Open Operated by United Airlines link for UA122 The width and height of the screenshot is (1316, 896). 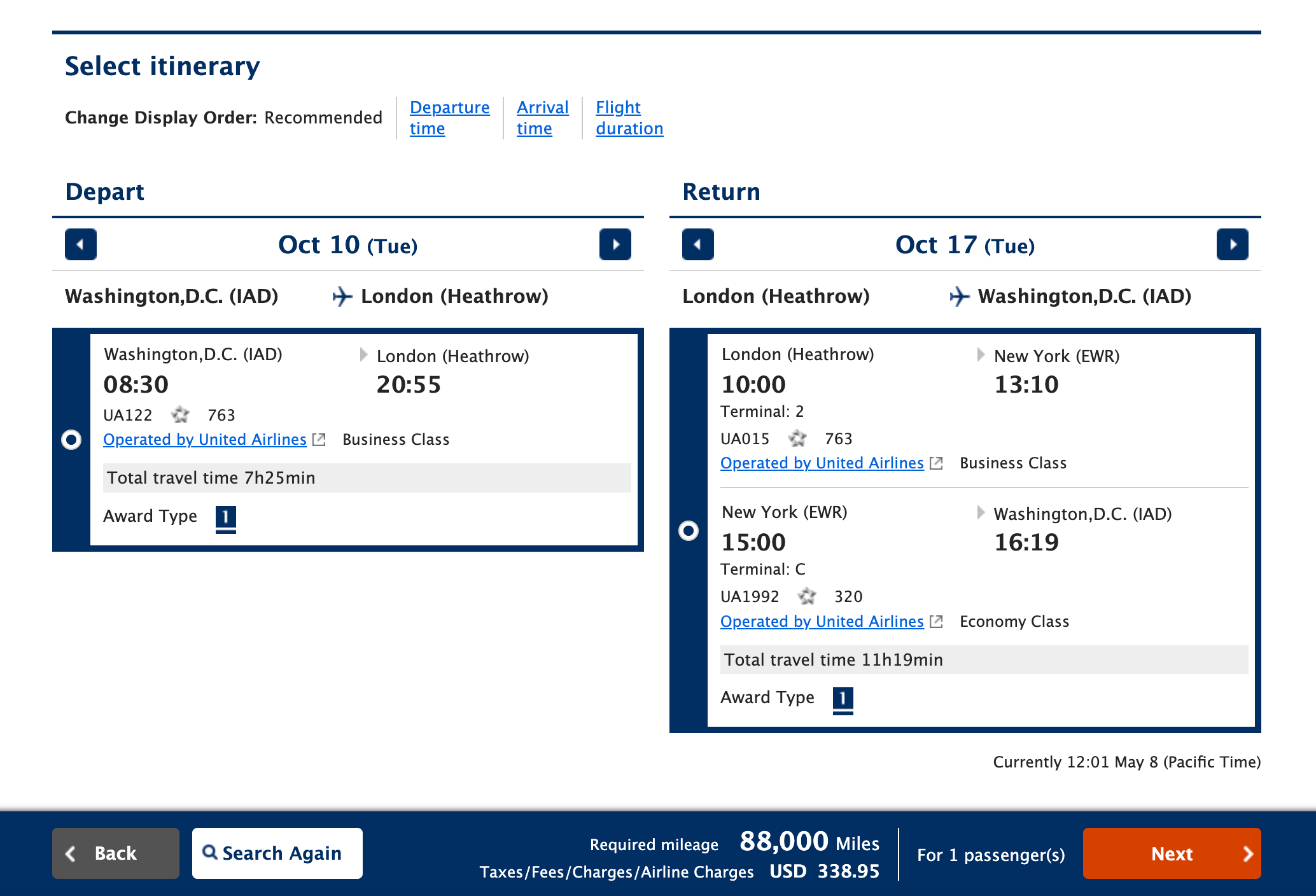point(205,440)
